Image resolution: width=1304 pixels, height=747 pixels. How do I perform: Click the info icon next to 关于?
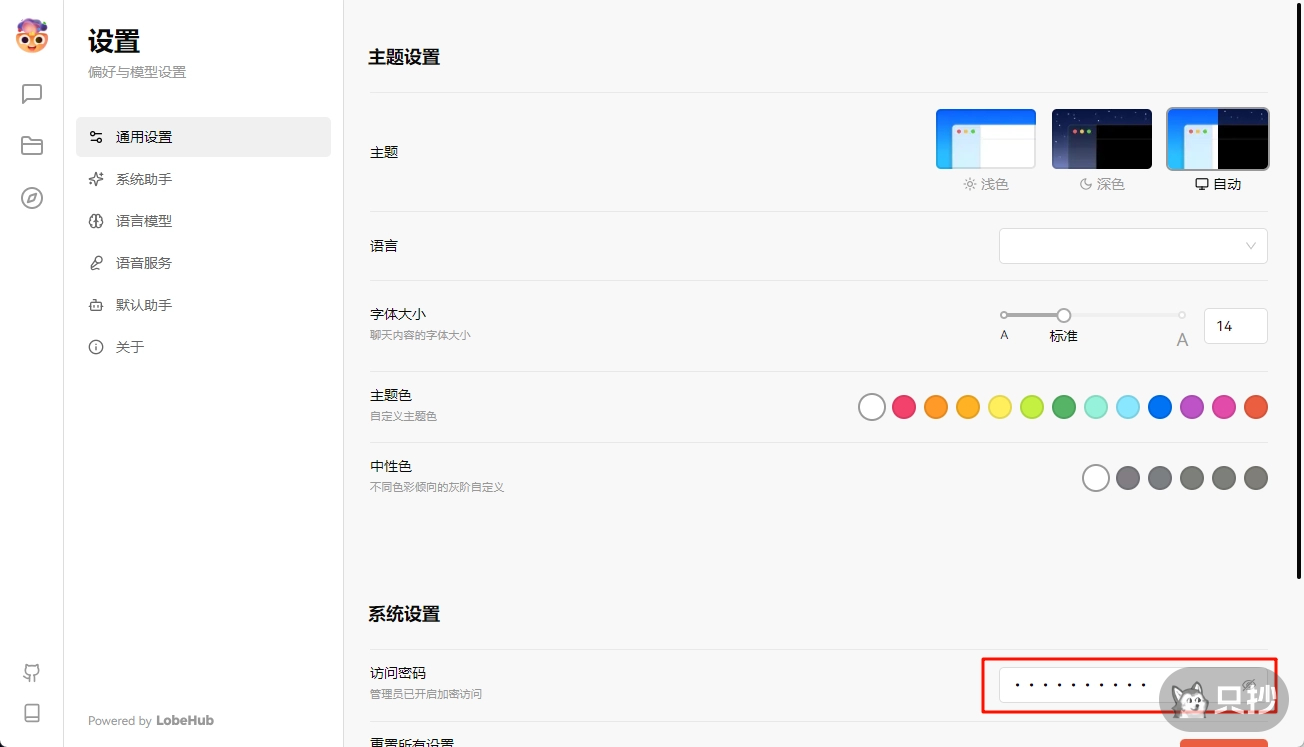click(95, 347)
